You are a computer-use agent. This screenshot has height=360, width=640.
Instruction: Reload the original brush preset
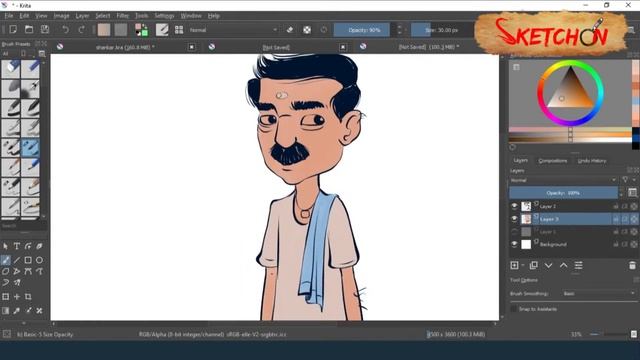coord(324,29)
